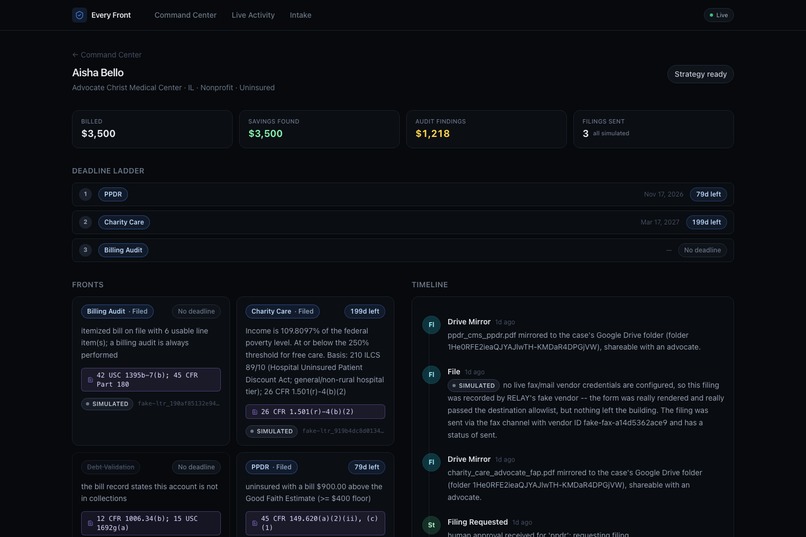Go back via the Command Center breadcrumb link
The width and height of the screenshot is (806, 537).
point(107,54)
